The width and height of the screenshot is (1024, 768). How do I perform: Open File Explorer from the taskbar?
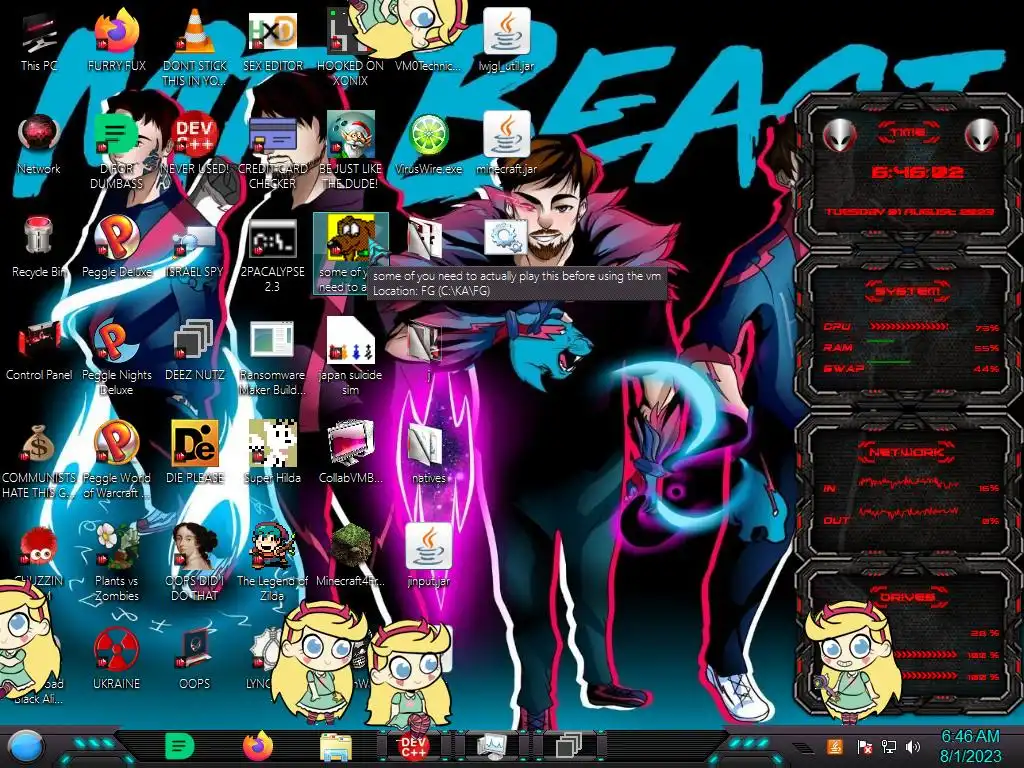point(336,747)
